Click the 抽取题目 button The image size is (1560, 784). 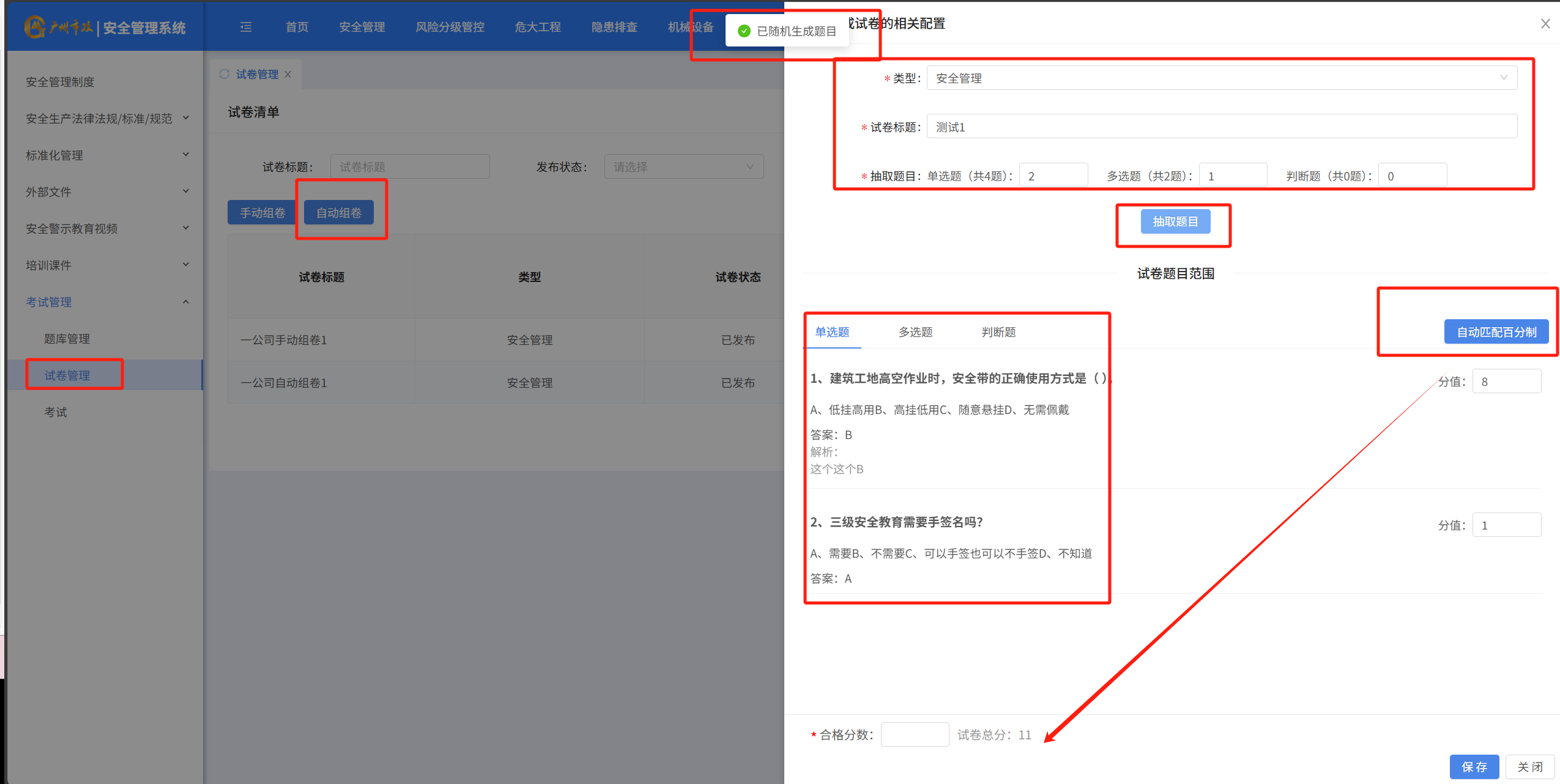click(x=1175, y=221)
